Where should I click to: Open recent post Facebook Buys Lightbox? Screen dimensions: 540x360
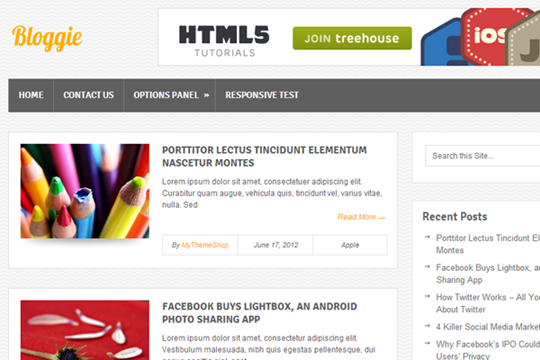click(488, 274)
